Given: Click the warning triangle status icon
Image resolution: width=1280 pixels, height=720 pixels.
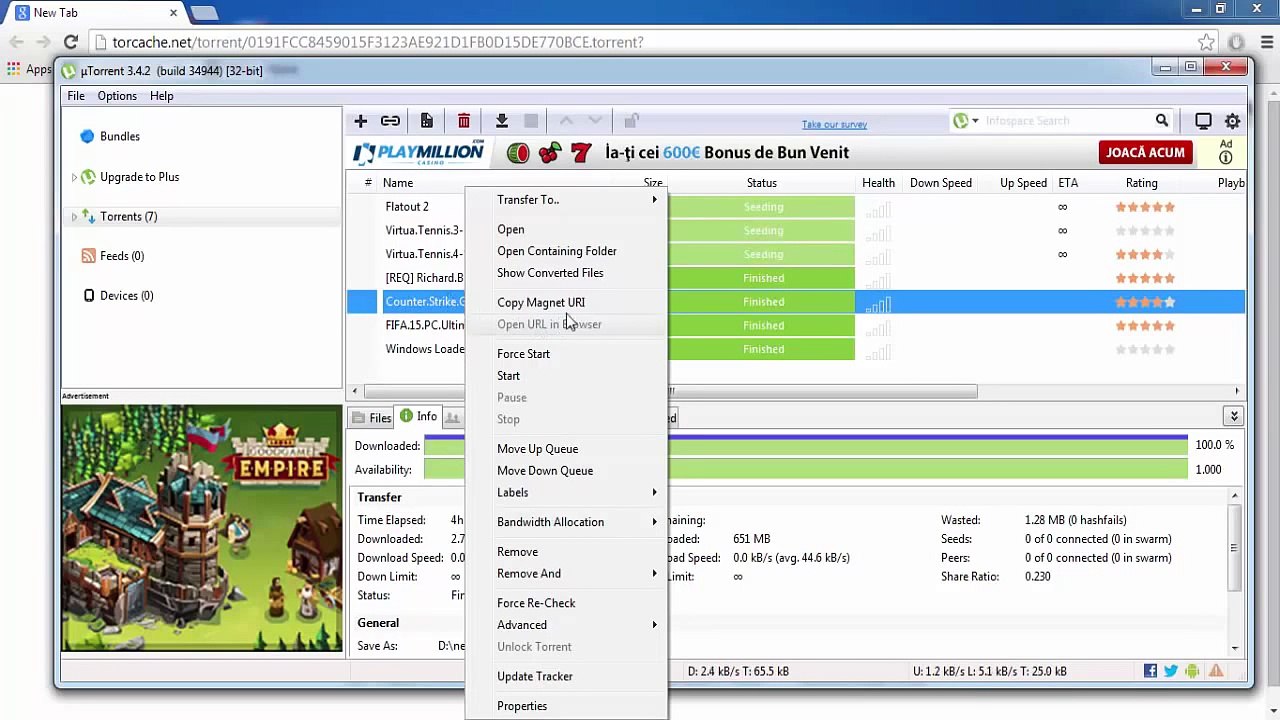Looking at the screenshot, I should click(x=1216, y=671).
